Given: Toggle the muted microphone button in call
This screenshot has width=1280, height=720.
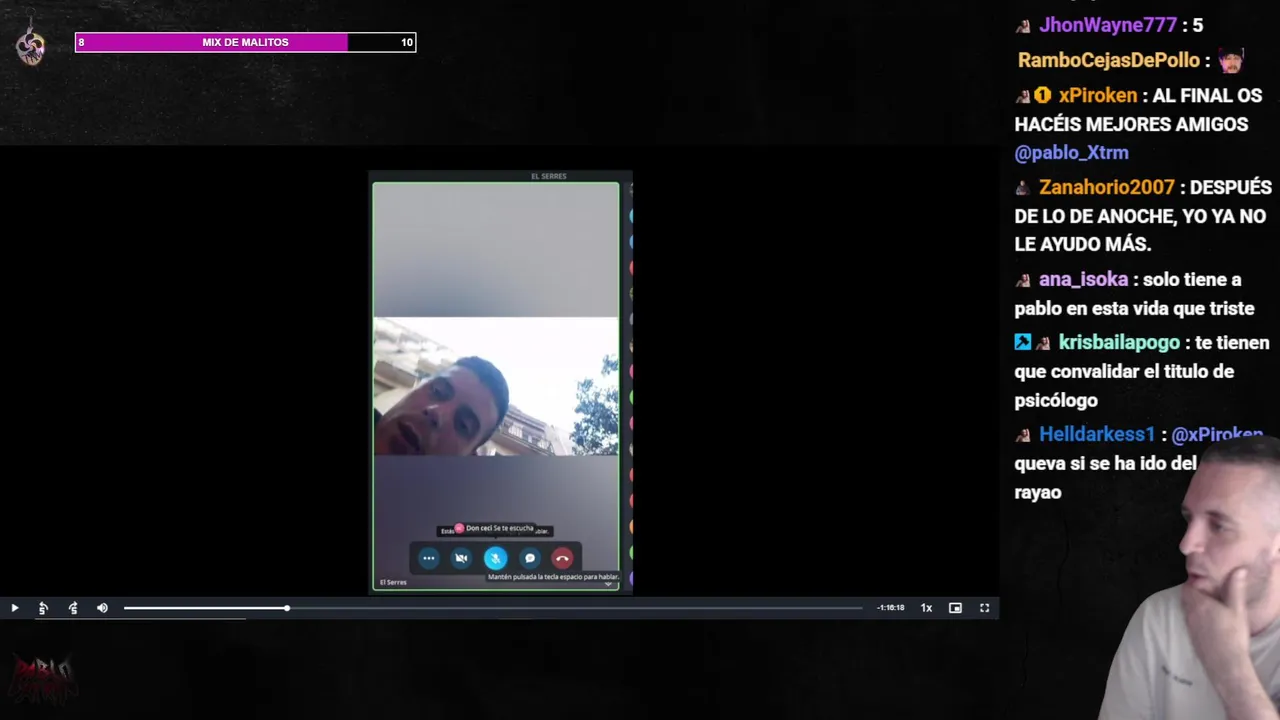Looking at the screenshot, I should [495, 558].
